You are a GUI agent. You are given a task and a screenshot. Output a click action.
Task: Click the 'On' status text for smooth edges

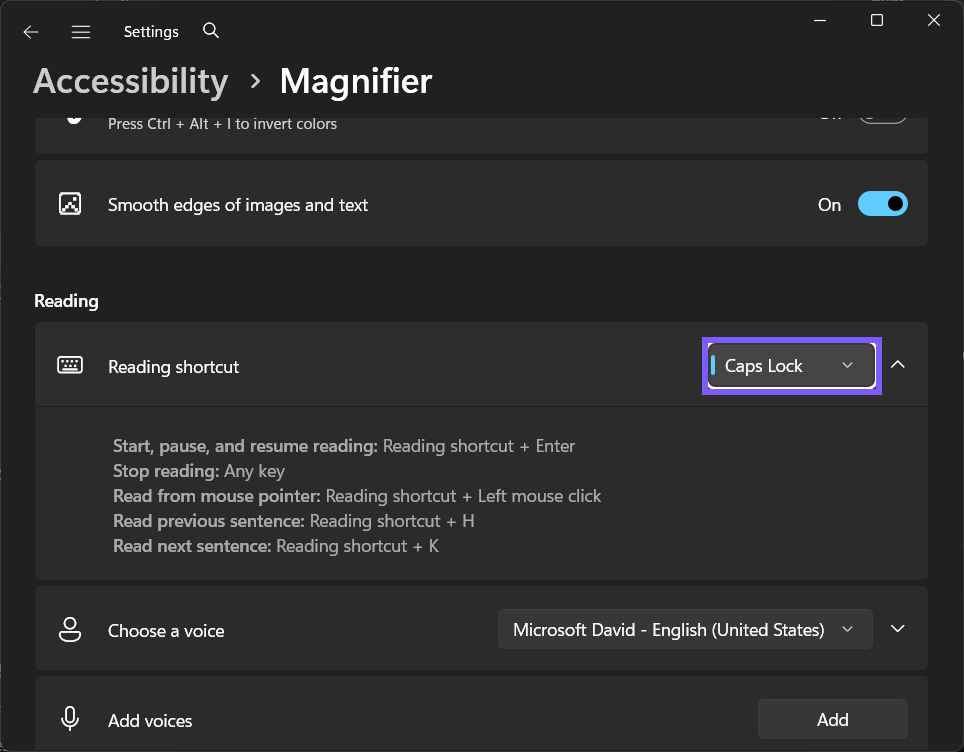pyautogui.click(x=829, y=205)
